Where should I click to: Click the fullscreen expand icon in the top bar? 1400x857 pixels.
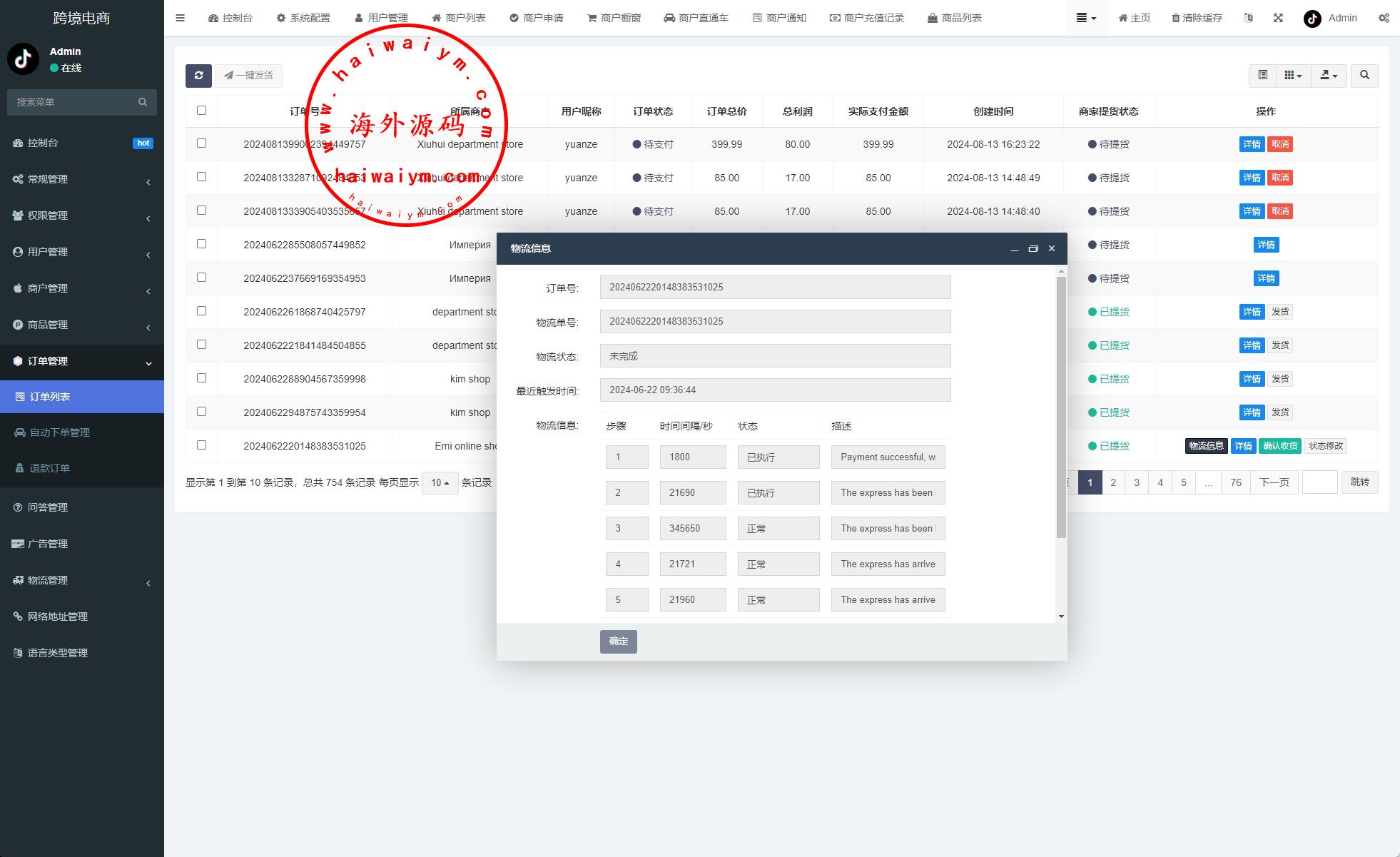point(1278,18)
